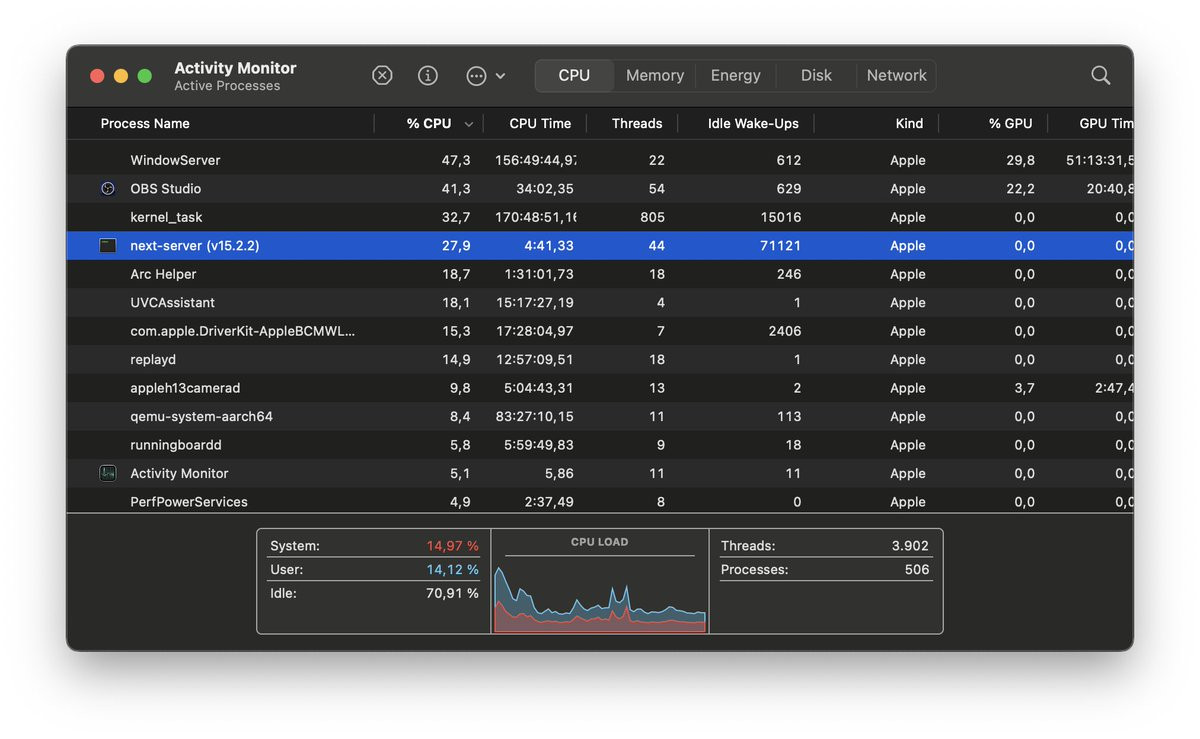Screen dimensions: 1200x739
Task: Select the kernel_task process row
Action: pos(600,217)
